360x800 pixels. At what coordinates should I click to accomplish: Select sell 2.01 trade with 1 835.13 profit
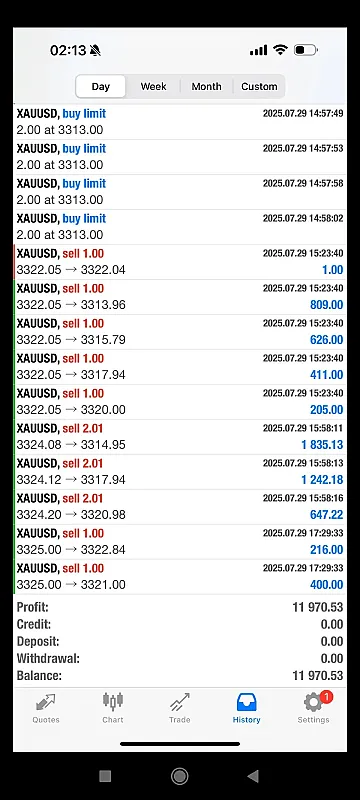coord(180,437)
